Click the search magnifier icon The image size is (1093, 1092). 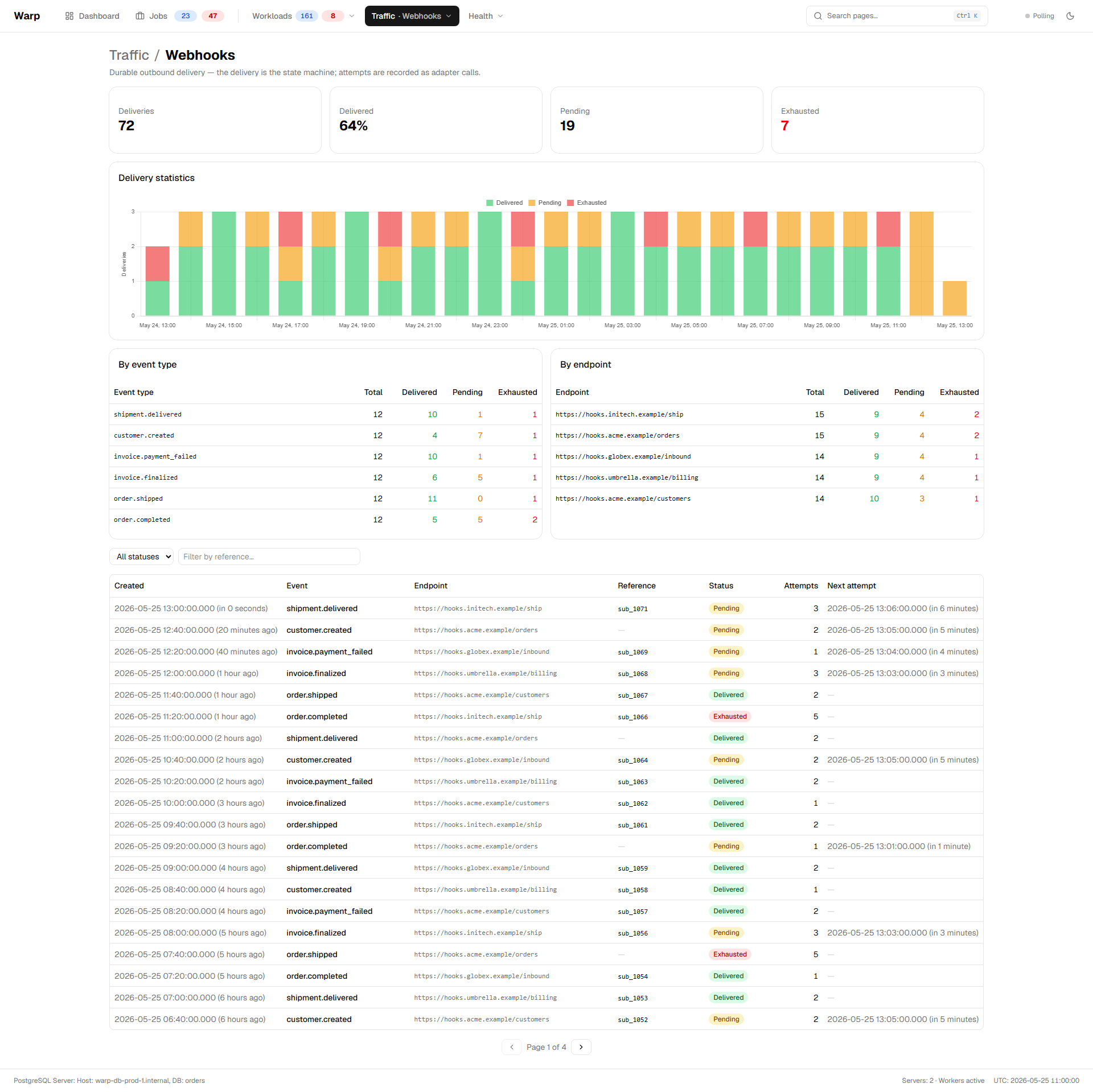[x=818, y=16]
